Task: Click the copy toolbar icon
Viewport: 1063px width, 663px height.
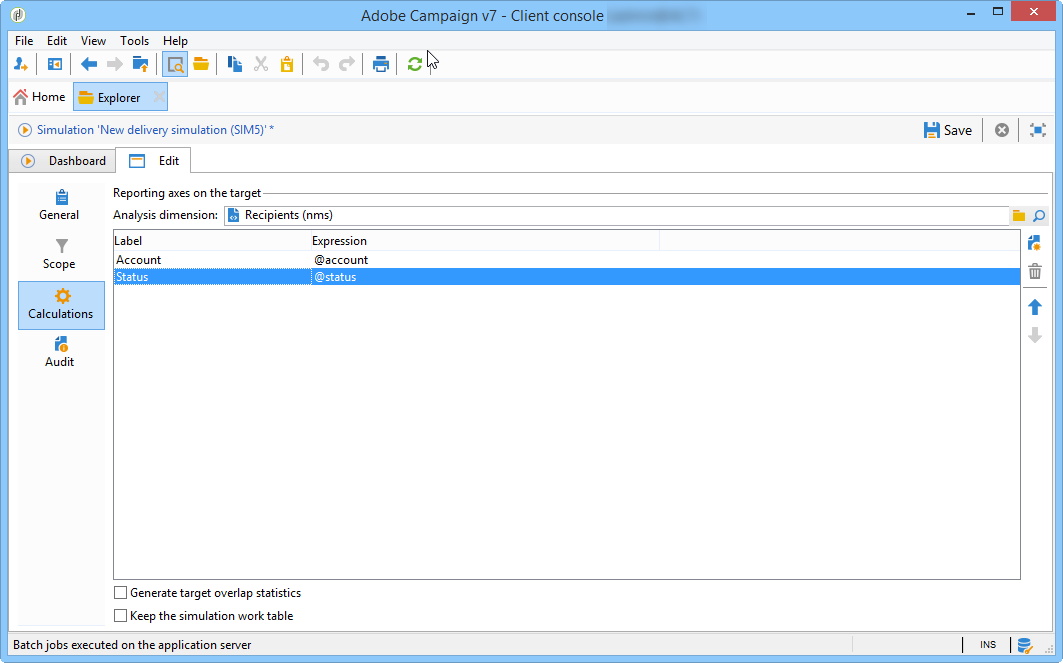Action: [x=235, y=64]
